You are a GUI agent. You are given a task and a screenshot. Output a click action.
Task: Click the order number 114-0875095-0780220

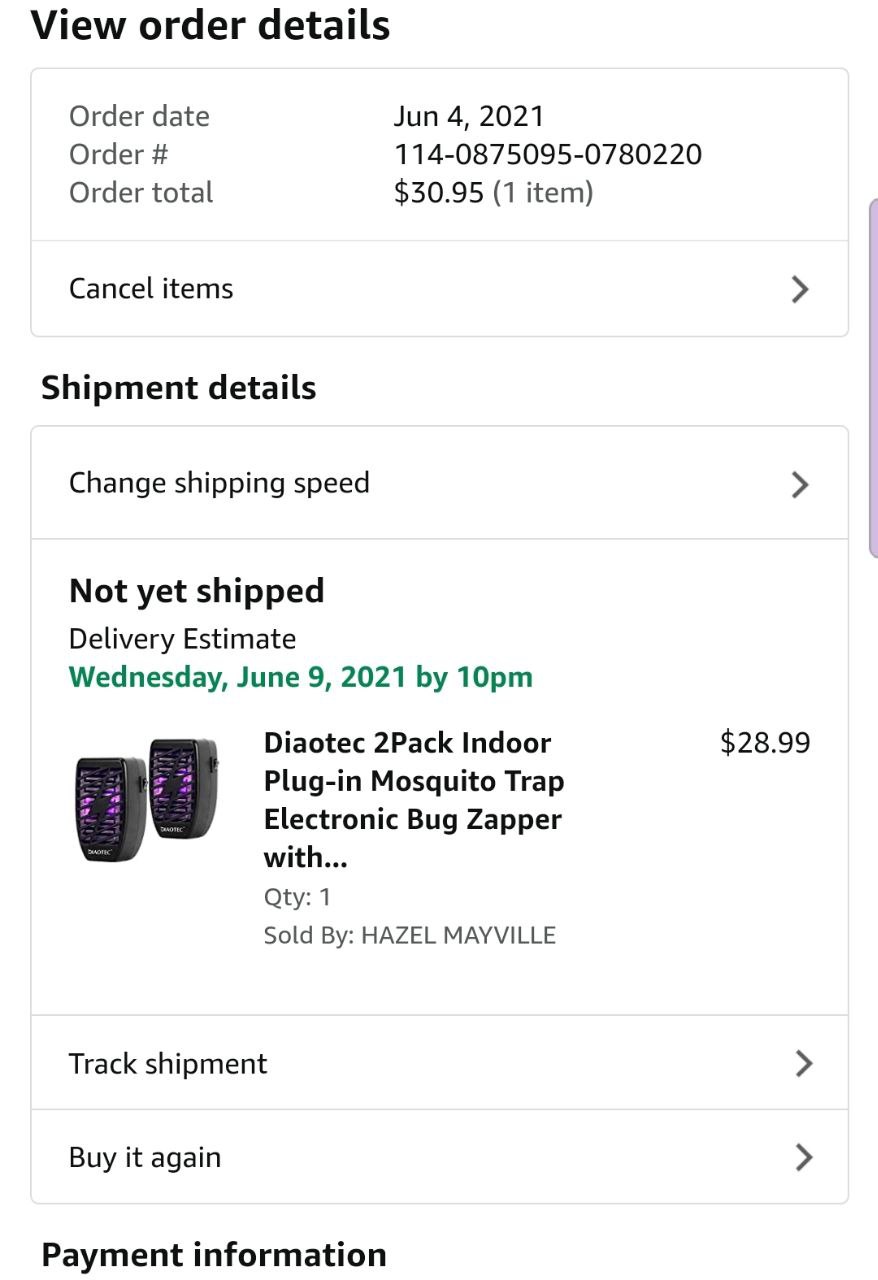[547, 154]
